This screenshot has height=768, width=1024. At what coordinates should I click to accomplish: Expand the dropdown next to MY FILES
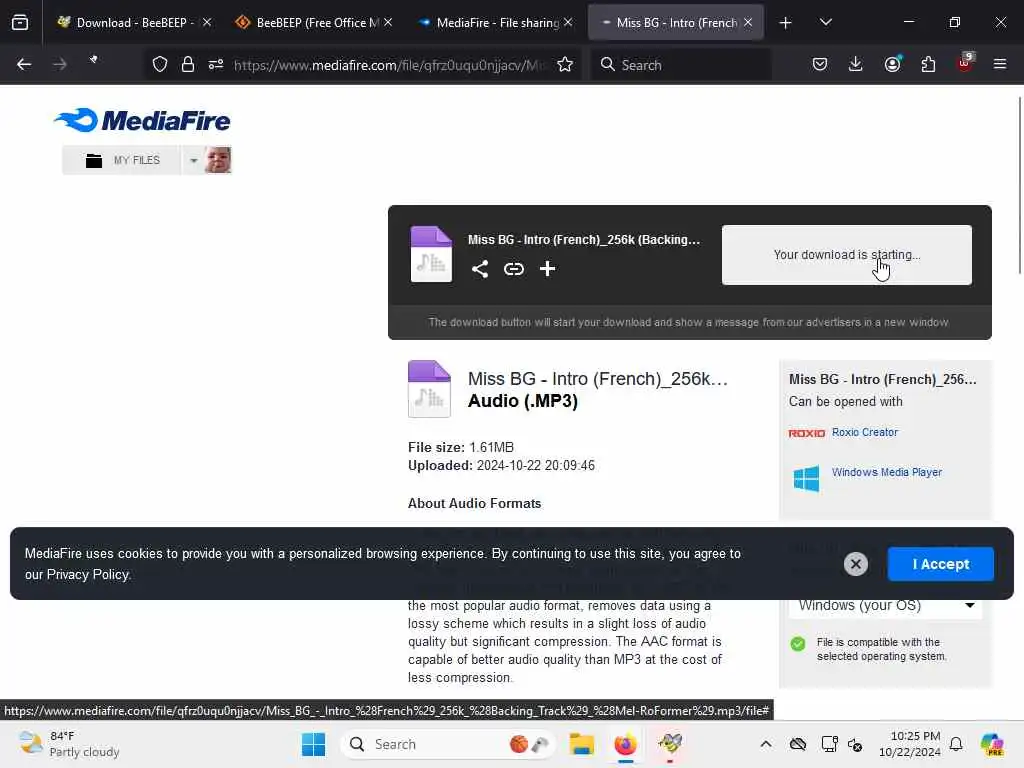click(193, 160)
